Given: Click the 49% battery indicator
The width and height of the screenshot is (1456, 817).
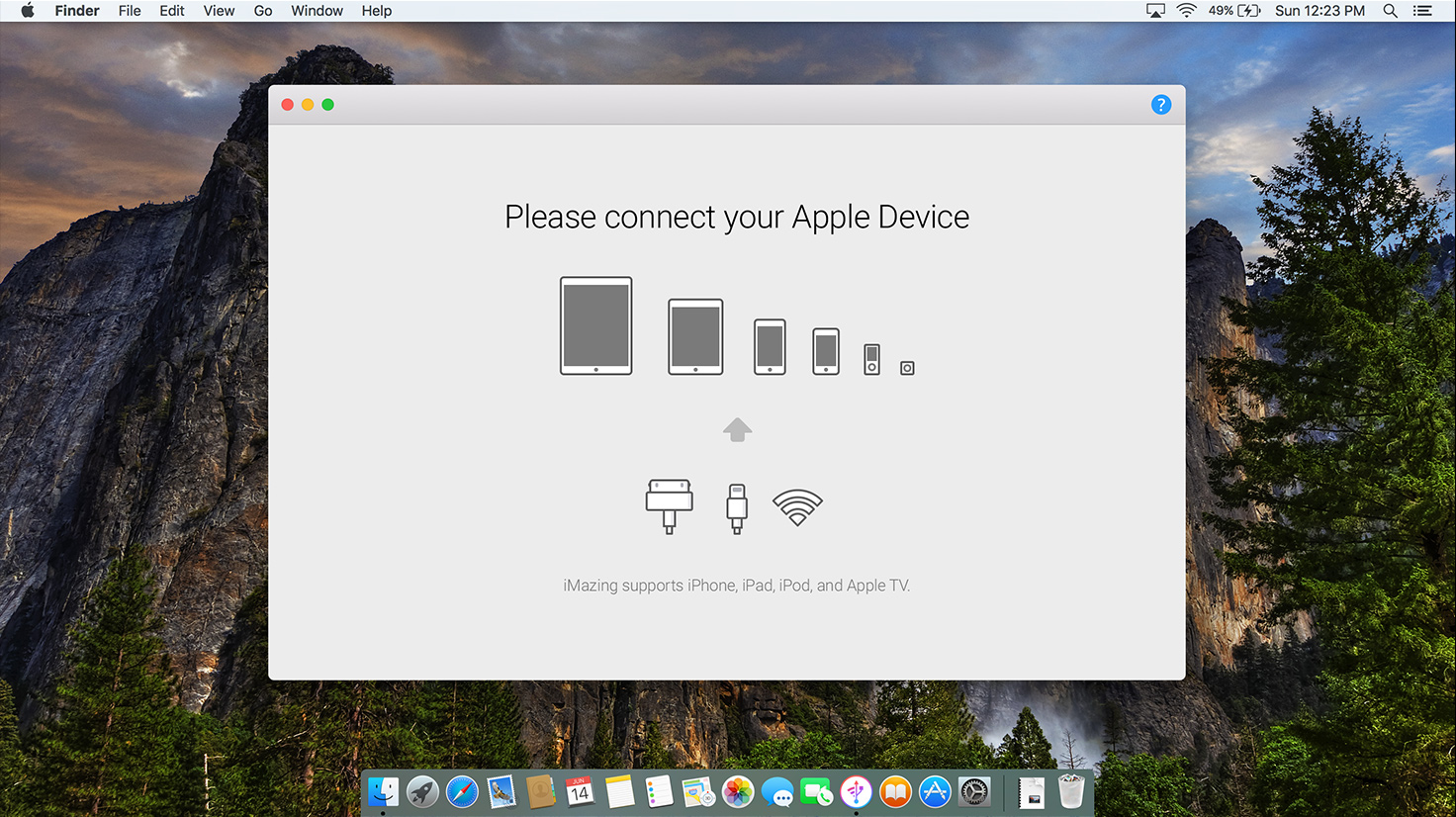Looking at the screenshot, I should coord(1234,11).
